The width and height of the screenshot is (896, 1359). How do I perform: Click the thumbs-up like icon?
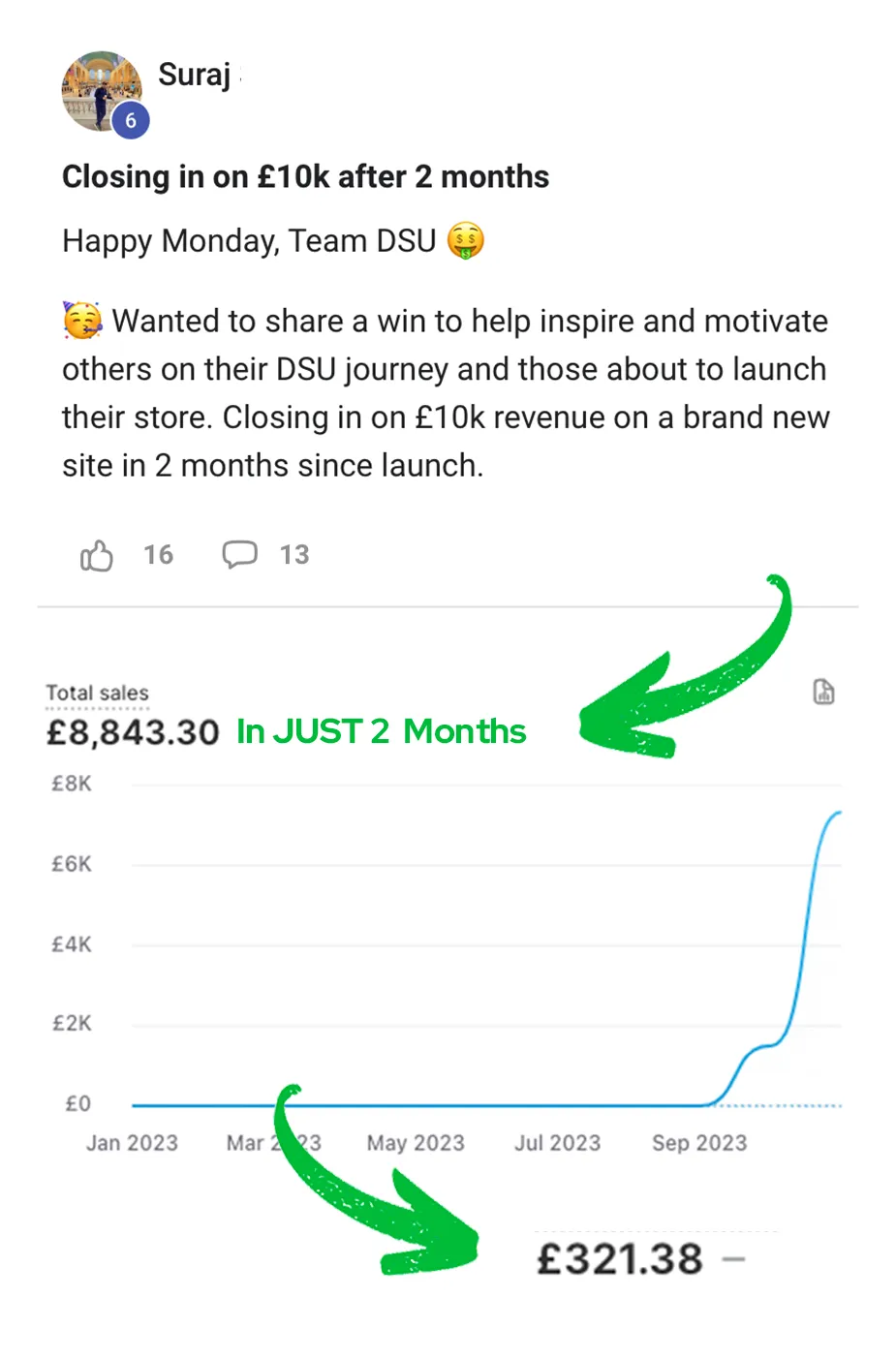(x=97, y=555)
